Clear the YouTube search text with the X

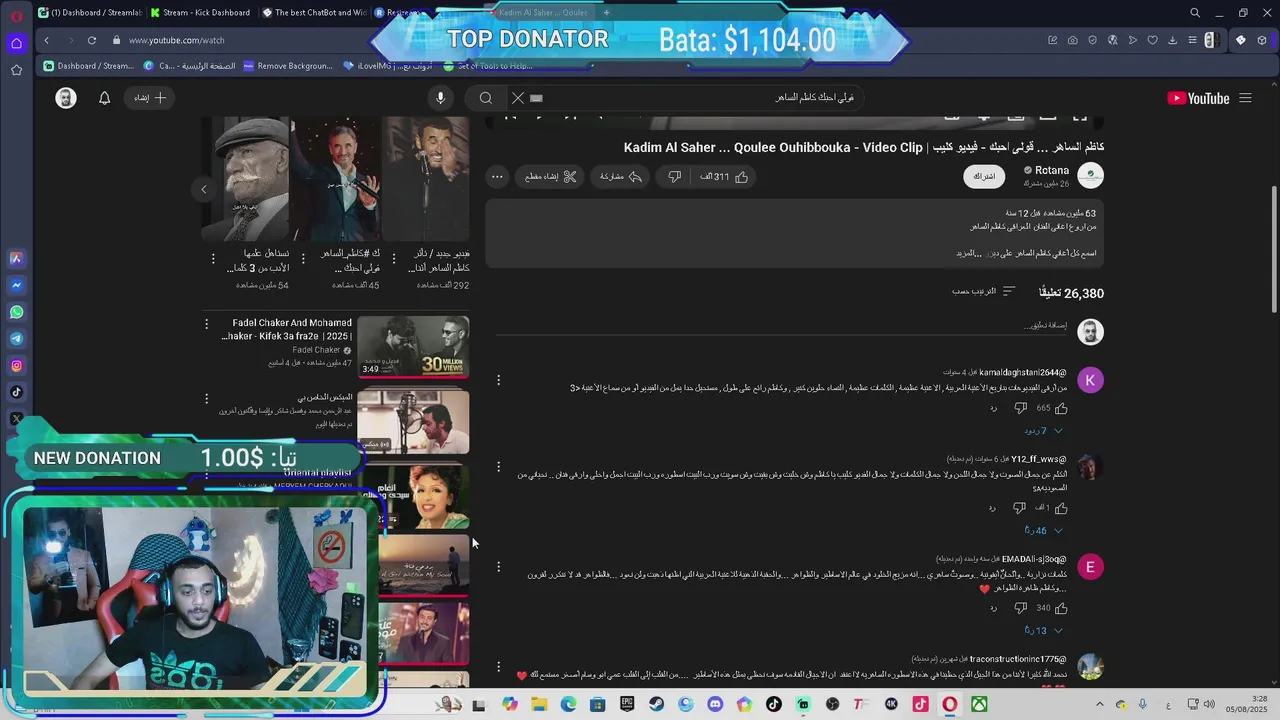518,98
